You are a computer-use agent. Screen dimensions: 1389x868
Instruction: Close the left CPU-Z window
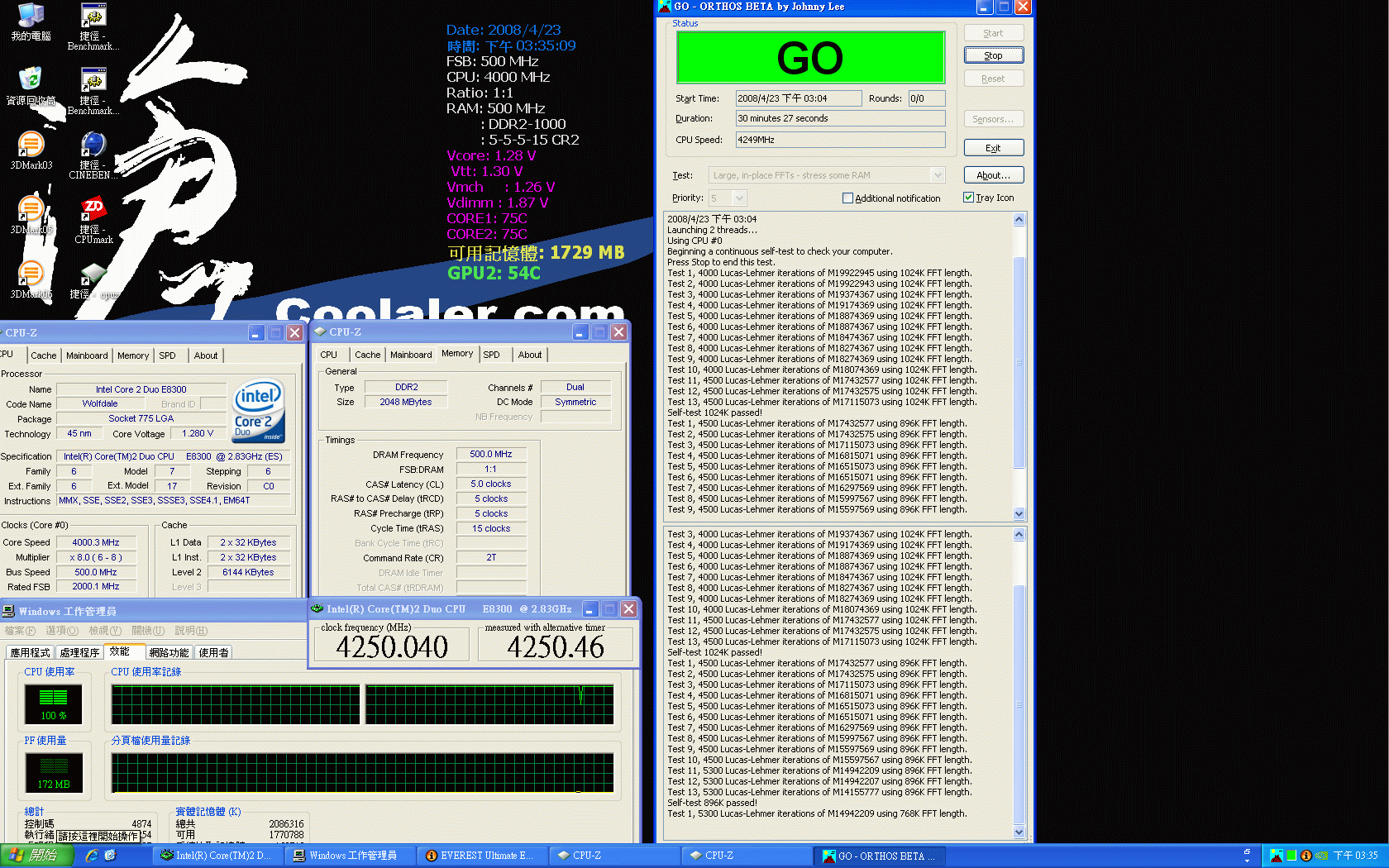pos(294,333)
